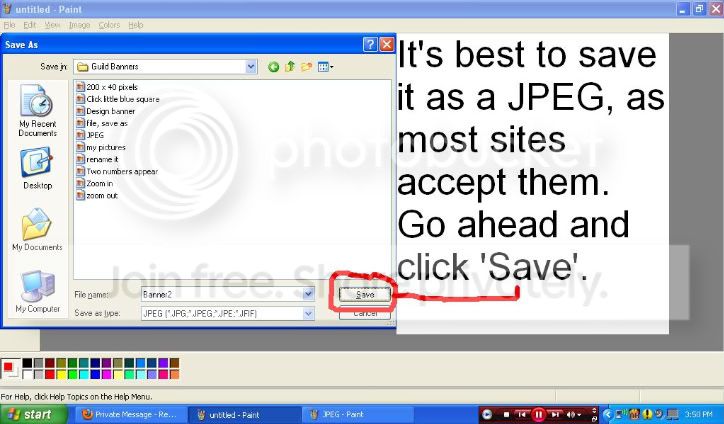This screenshot has height=424, width=724.
Task: Expand the File name dropdown arrow
Action: click(x=308, y=294)
